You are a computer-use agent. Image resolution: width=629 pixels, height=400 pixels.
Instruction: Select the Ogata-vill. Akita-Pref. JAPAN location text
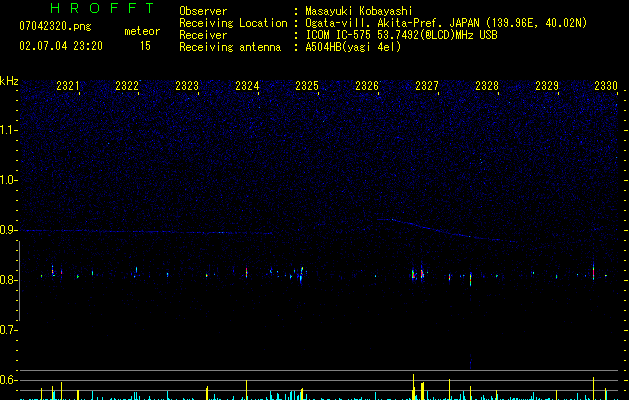tap(446, 23)
